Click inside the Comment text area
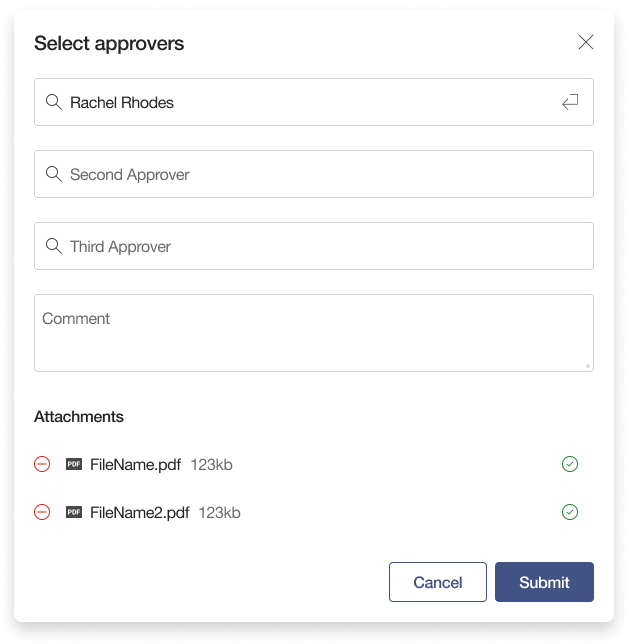The height and width of the screenshot is (644, 628). 314,333
